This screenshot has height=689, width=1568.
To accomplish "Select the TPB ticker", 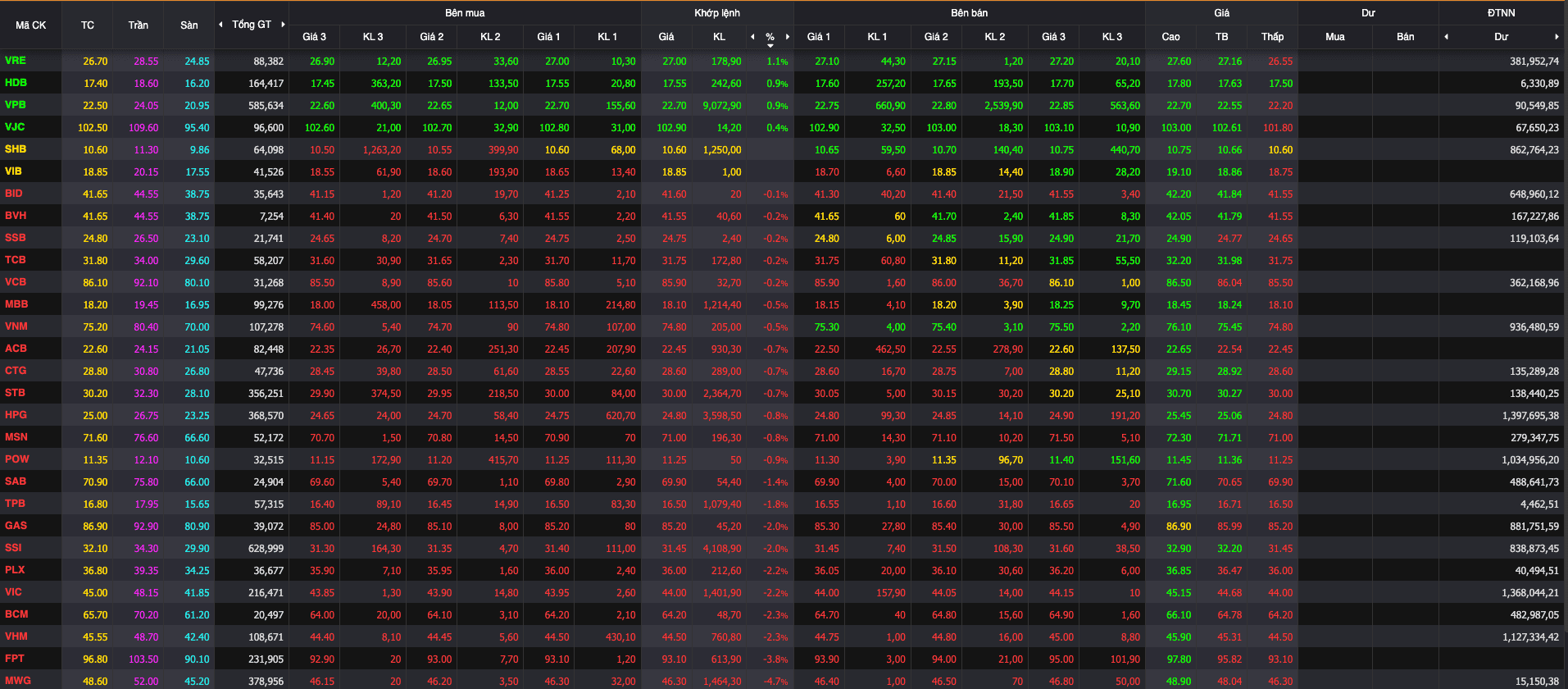I will pos(15,504).
